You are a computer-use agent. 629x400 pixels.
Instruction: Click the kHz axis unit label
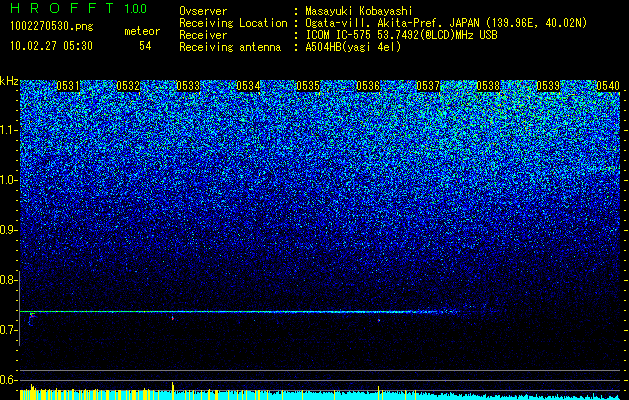coord(9,81)
